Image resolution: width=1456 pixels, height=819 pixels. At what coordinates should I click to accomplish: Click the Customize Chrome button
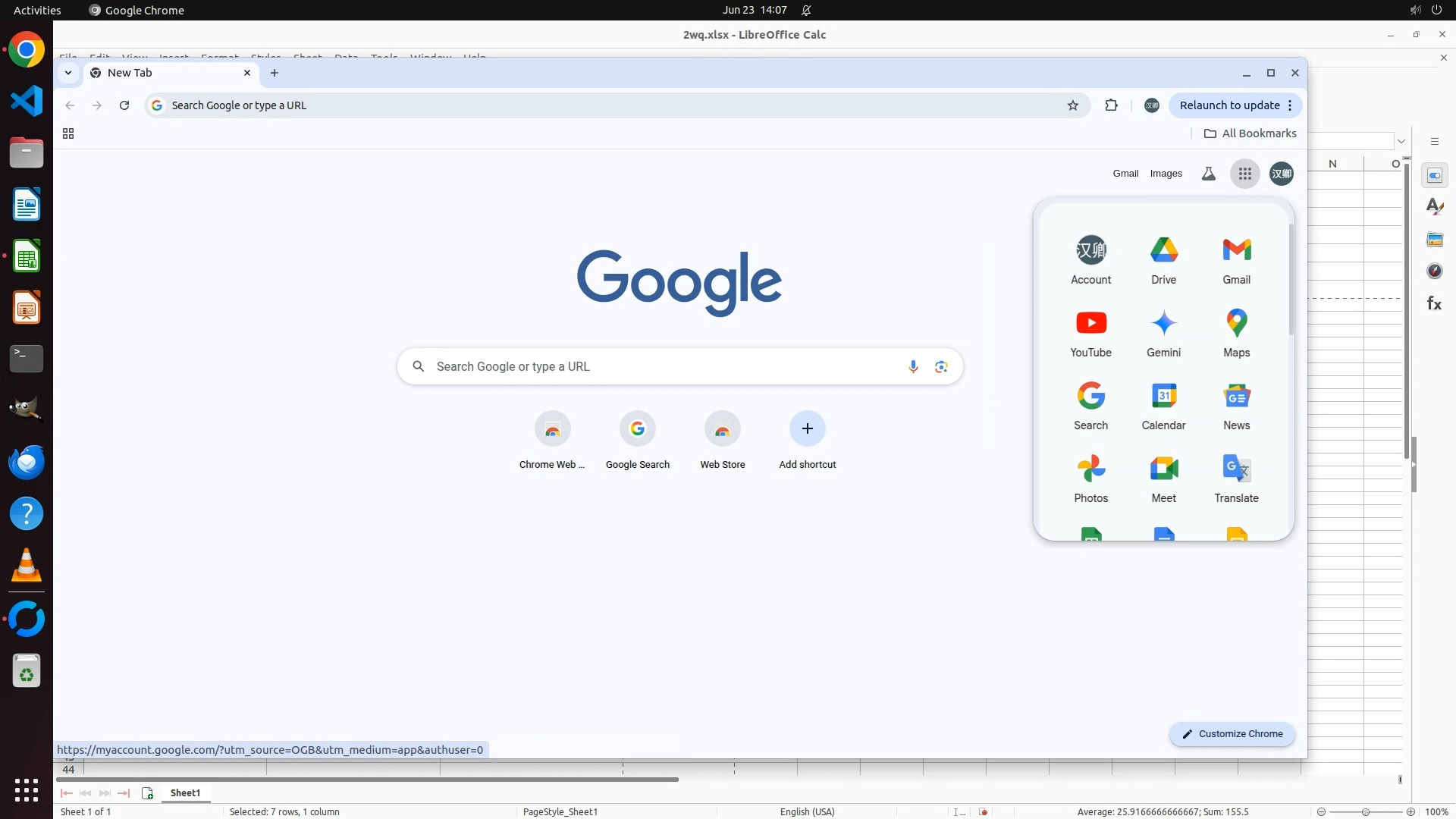1232,733
